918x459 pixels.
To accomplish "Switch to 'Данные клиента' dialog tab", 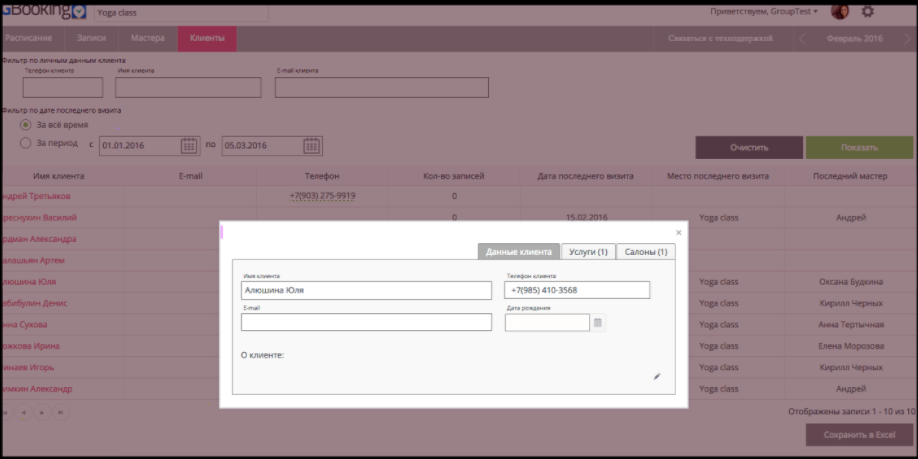I will click(519, 252).
